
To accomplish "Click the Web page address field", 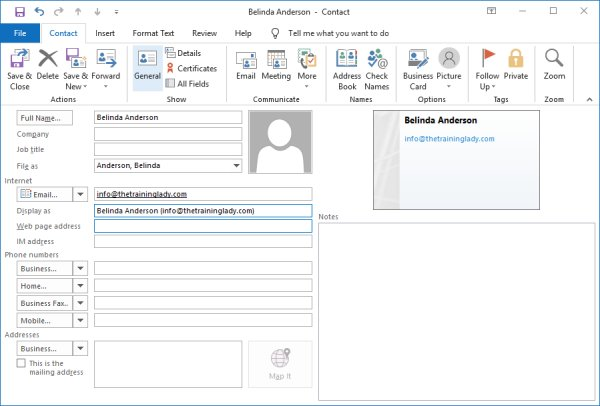I will (203, 226).
